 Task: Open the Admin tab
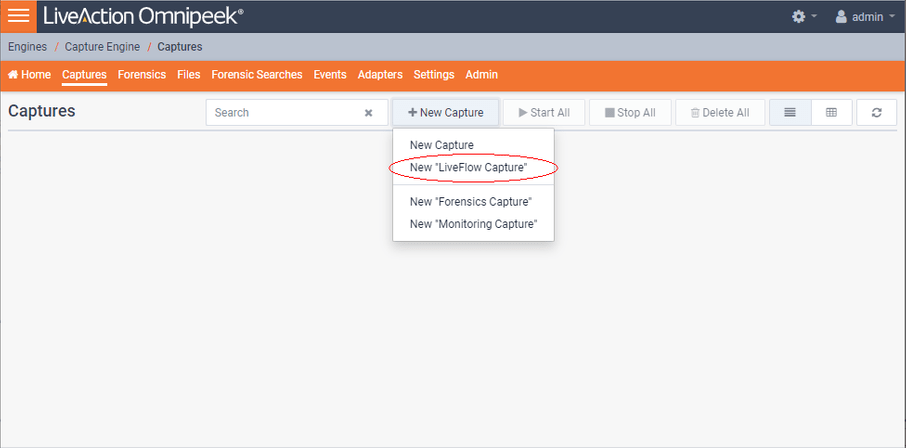coord(481,75)
